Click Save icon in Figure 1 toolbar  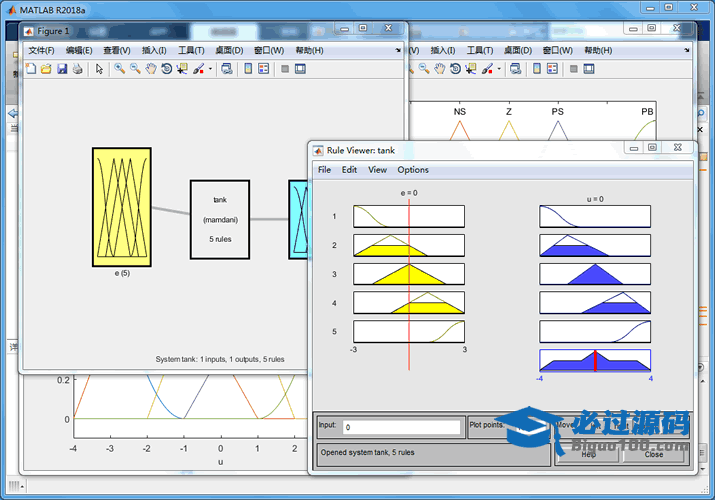click(62, 69)
